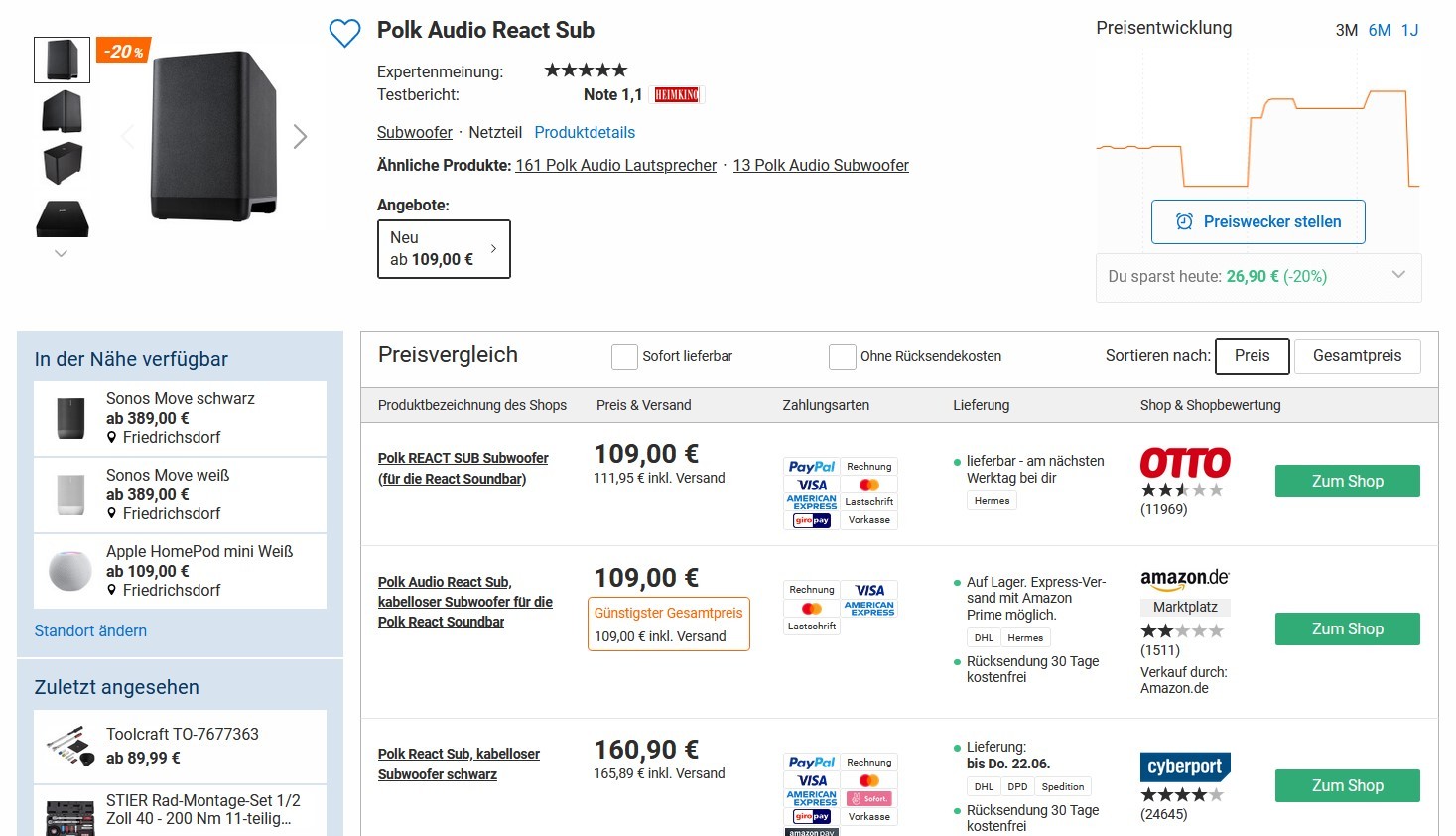Click the next image arrow
This screenshot has height=836, width=1456.
tap(300, 137)
